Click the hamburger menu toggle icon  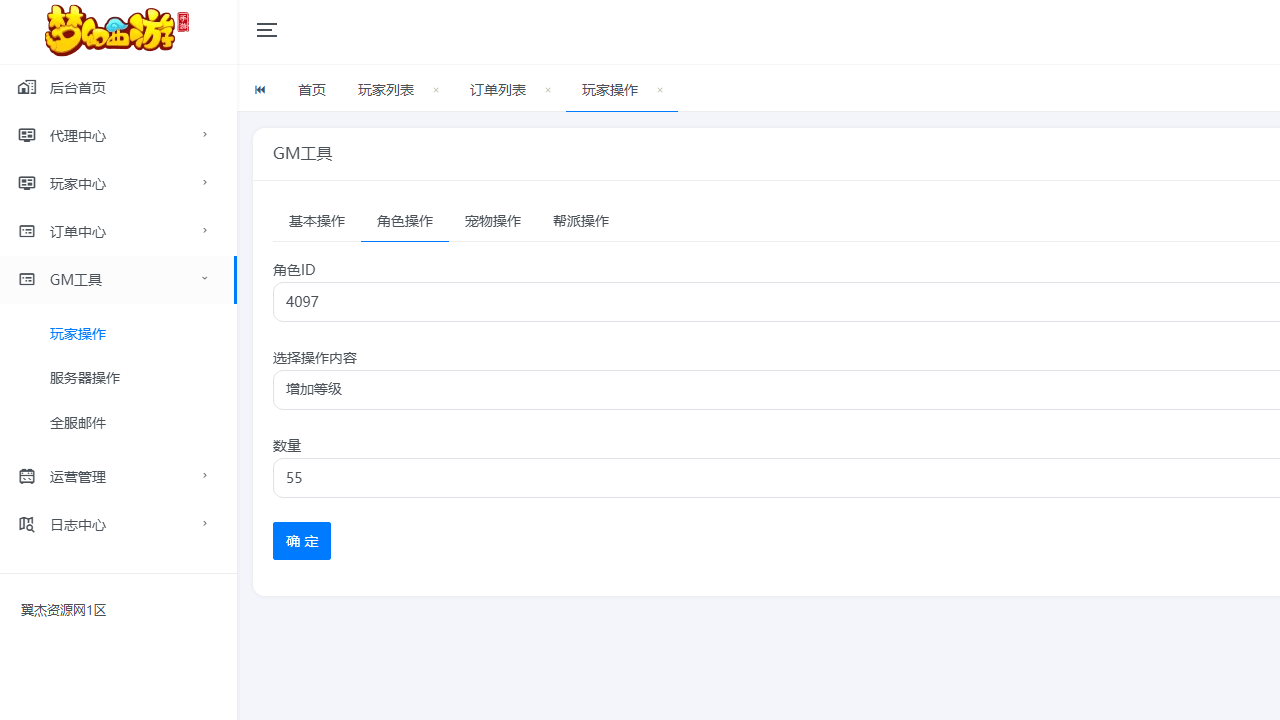[x=267, y=30]
